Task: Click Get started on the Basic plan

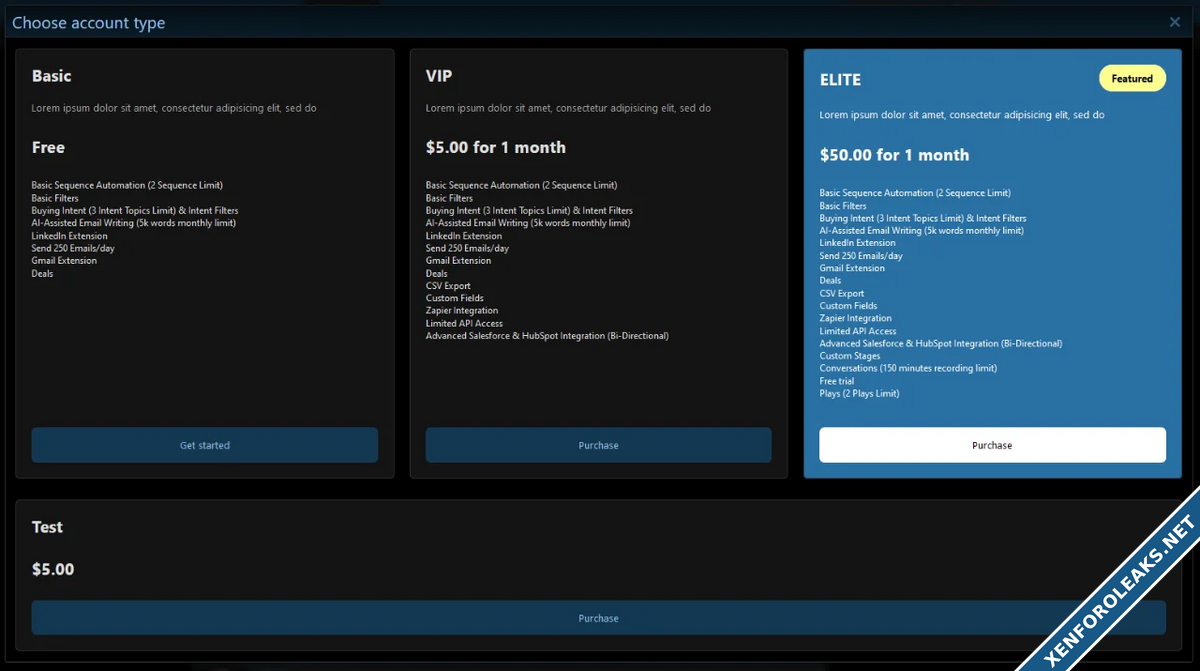Action: point(205,445)
